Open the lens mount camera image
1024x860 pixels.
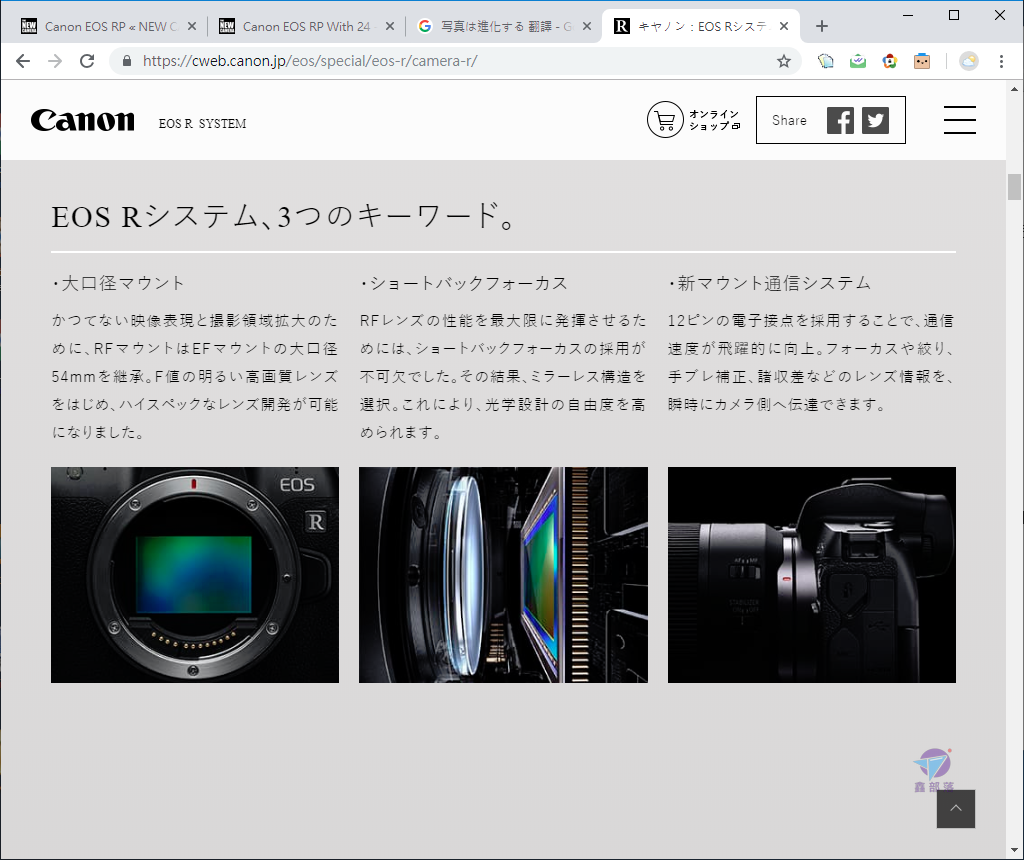pos(195,575)
